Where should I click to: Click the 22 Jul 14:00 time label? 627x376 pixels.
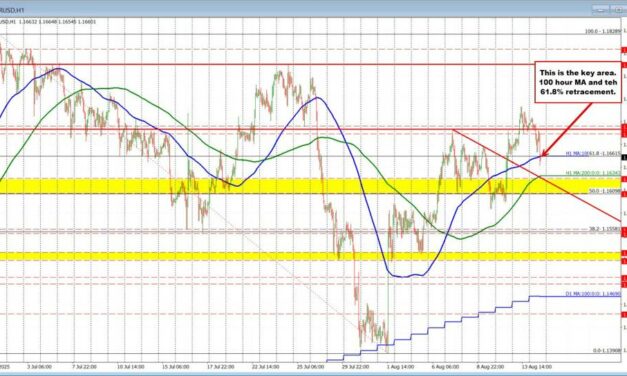[266, 366]
